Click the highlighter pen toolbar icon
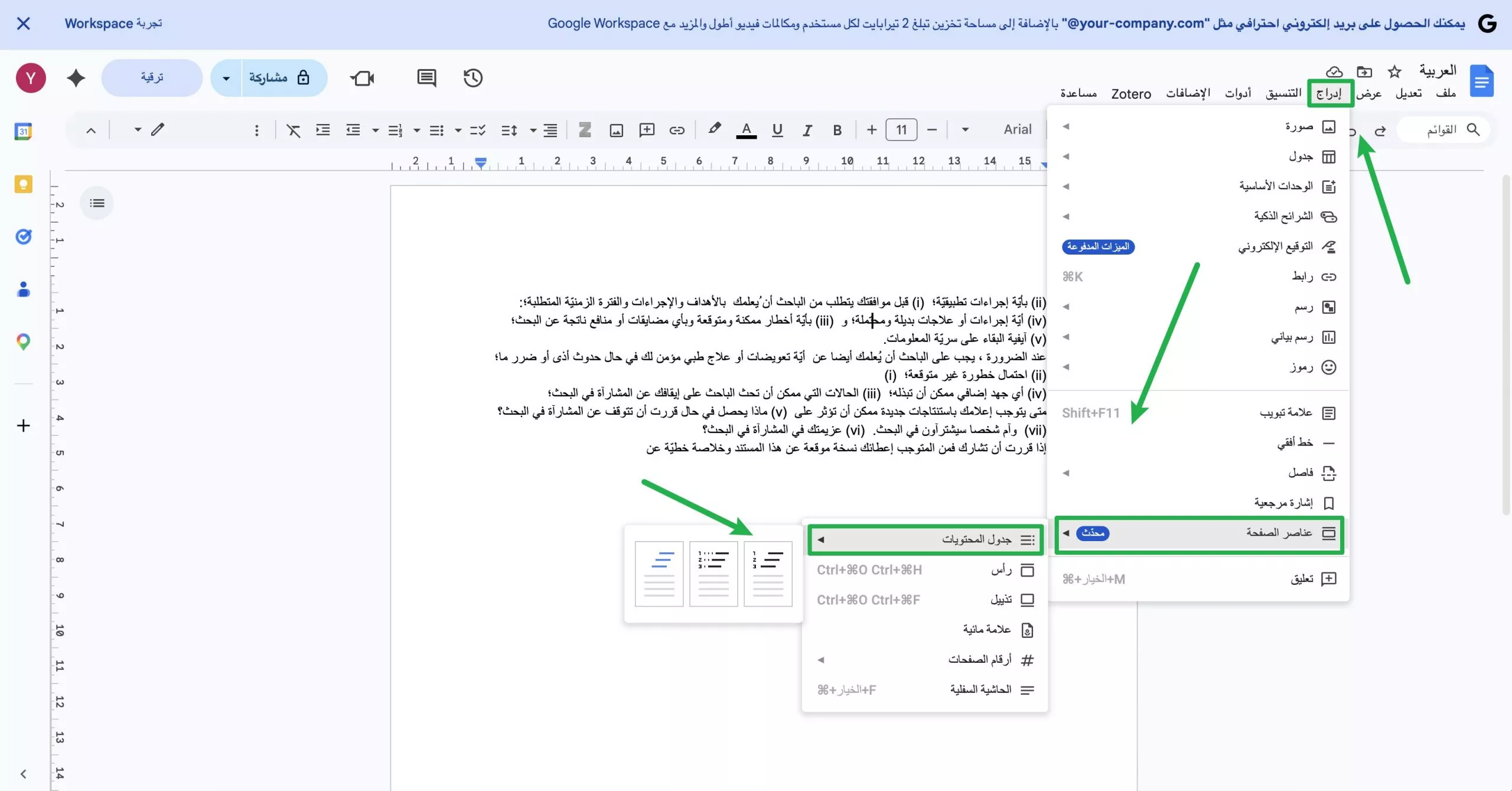The height and width of the screenshot is (791, 1512). coord(714,129)
